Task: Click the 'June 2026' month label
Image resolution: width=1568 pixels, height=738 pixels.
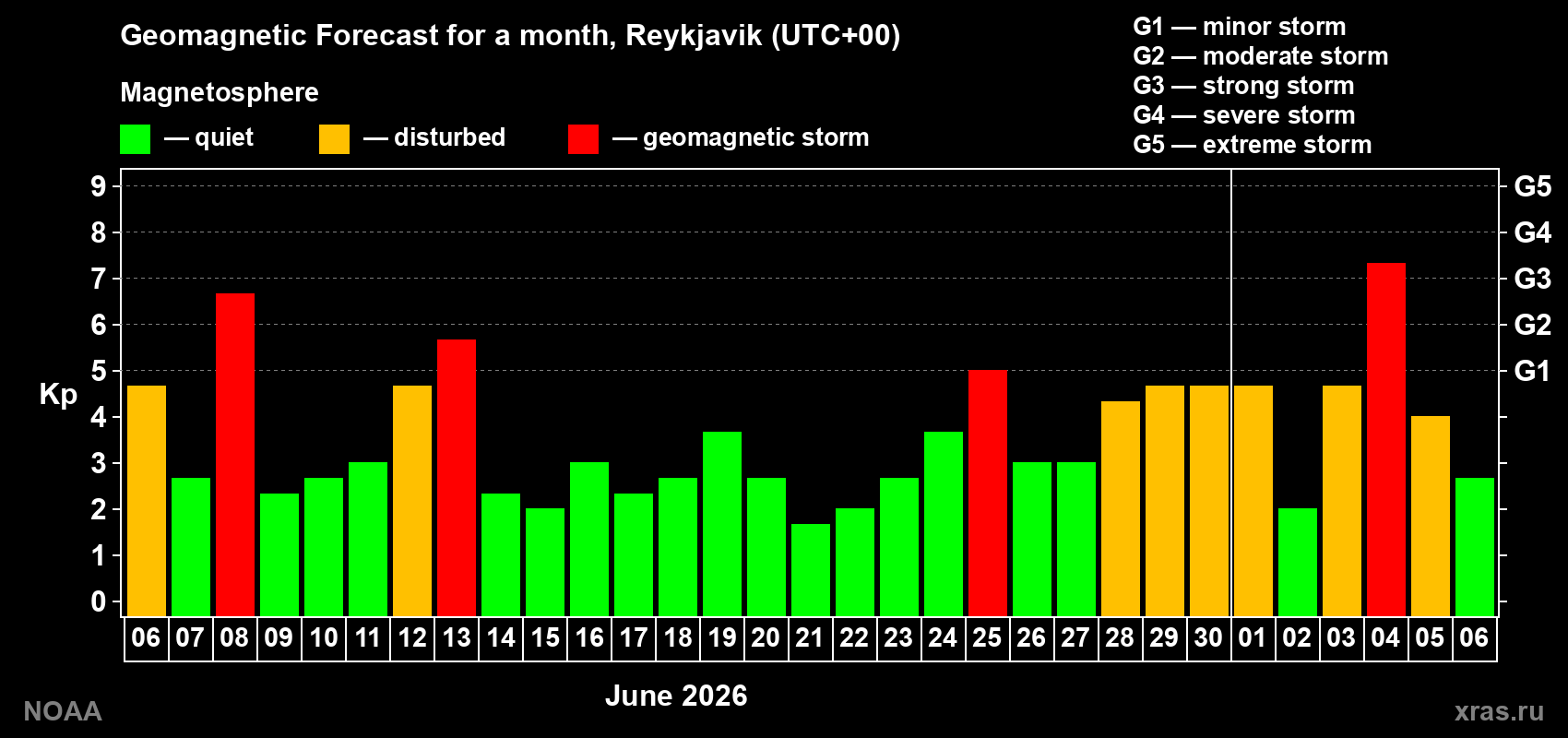Action: click(676, 696)
